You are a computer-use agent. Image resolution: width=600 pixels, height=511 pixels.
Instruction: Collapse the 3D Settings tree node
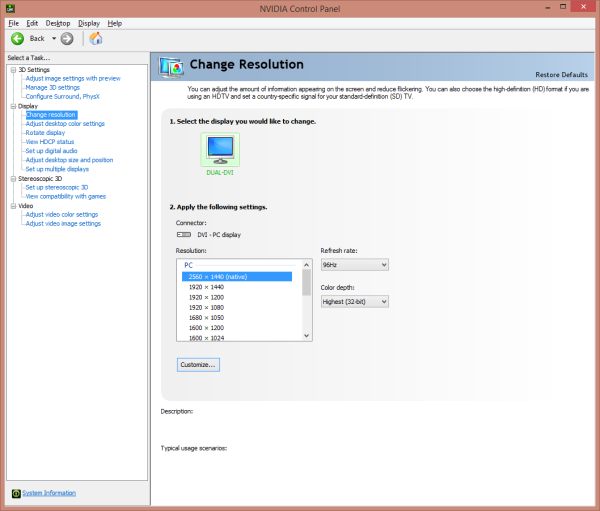click(x=13, y=70)
